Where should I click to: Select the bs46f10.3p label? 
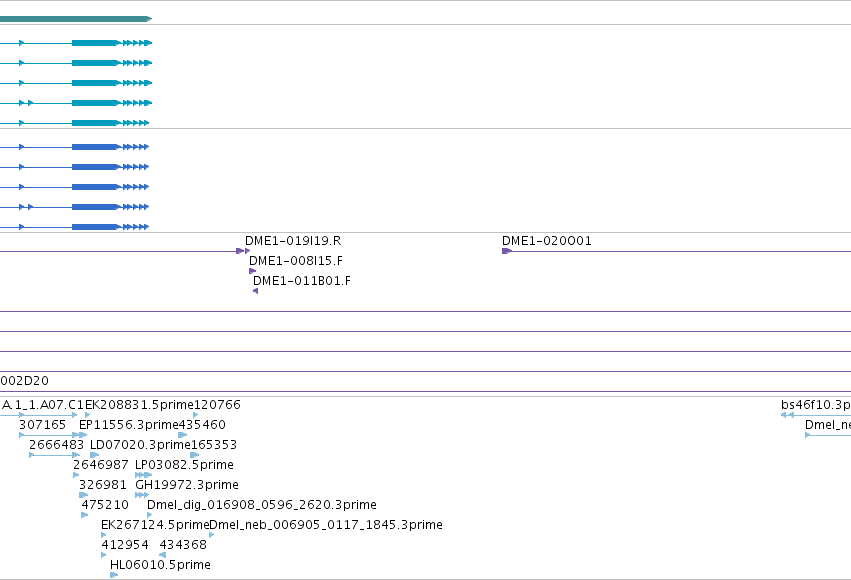click(x=816, y=405)
